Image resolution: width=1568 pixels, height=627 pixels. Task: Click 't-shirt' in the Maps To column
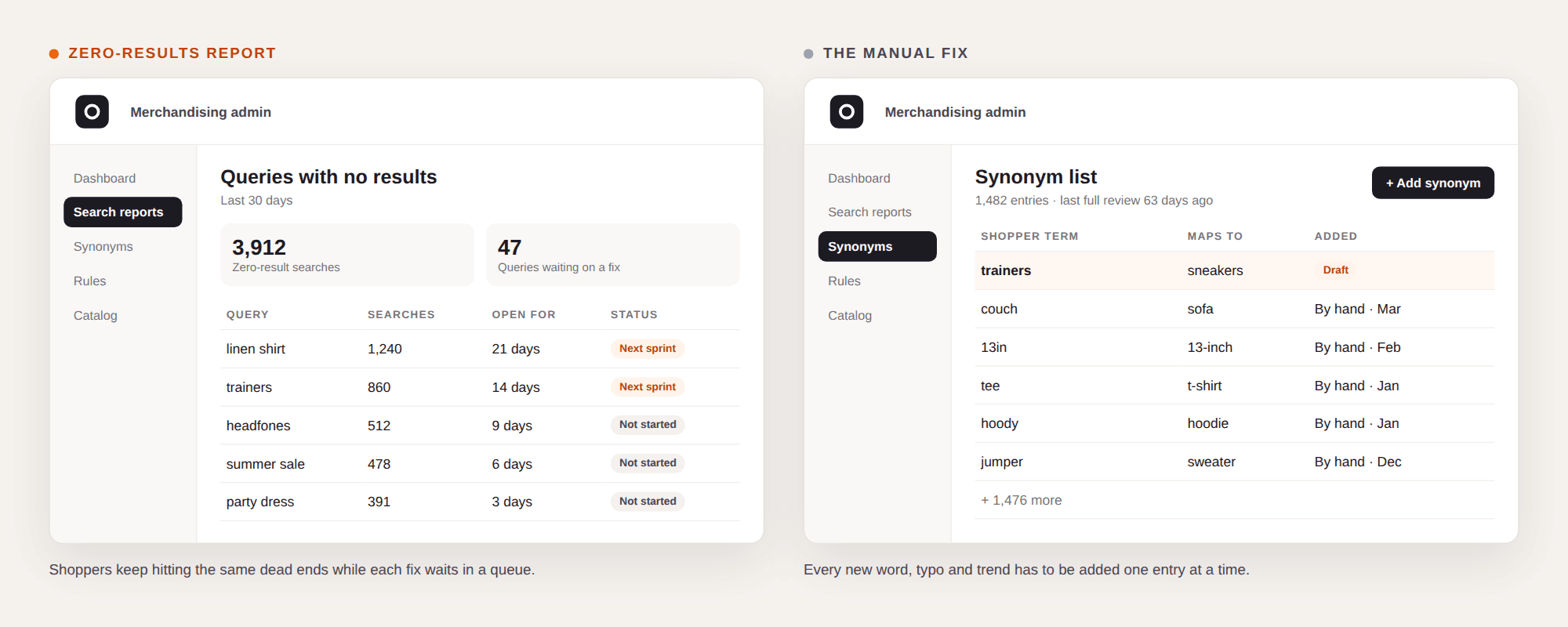[x=1204, y=386]
